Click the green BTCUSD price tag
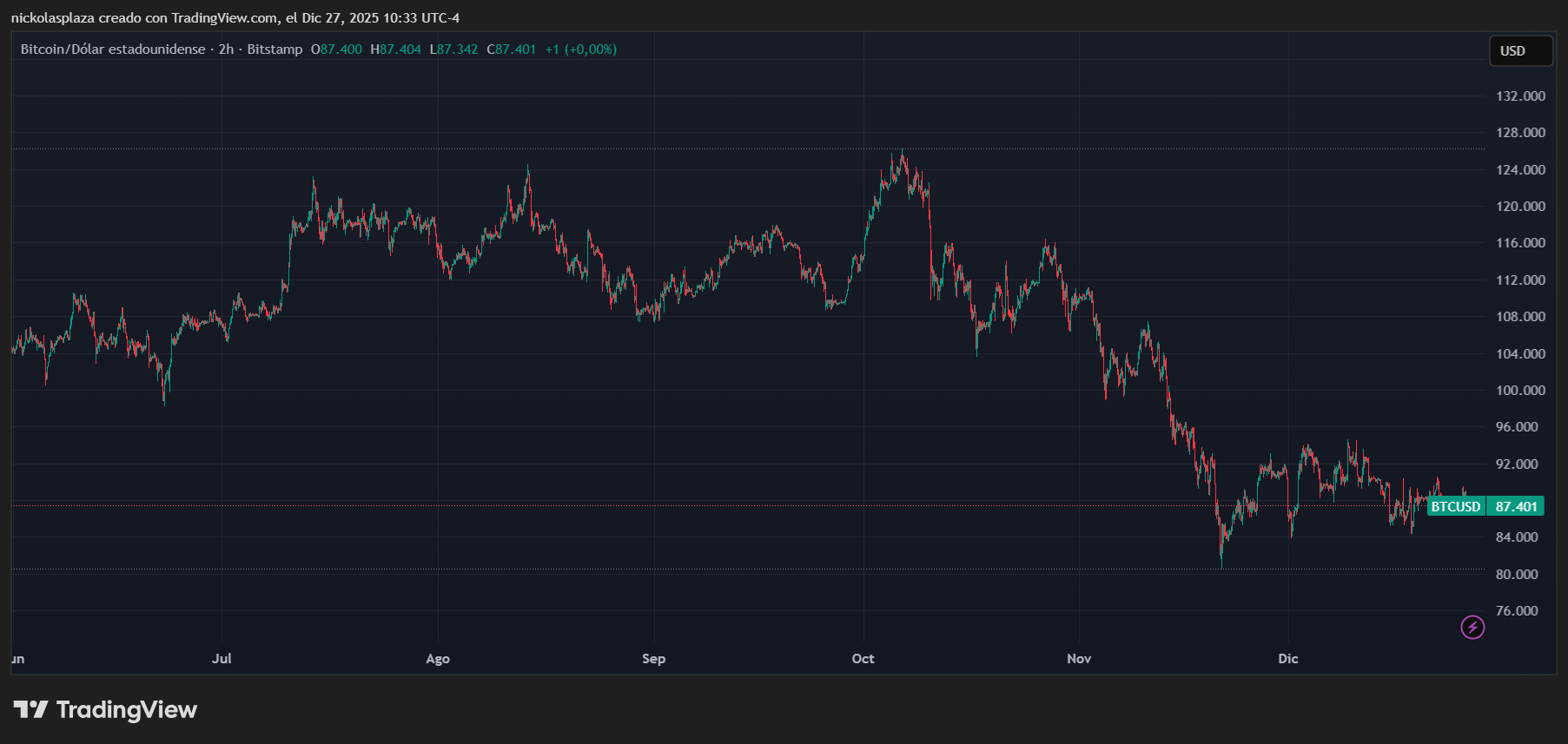Screen dimensions: 1568x744 1455,506
